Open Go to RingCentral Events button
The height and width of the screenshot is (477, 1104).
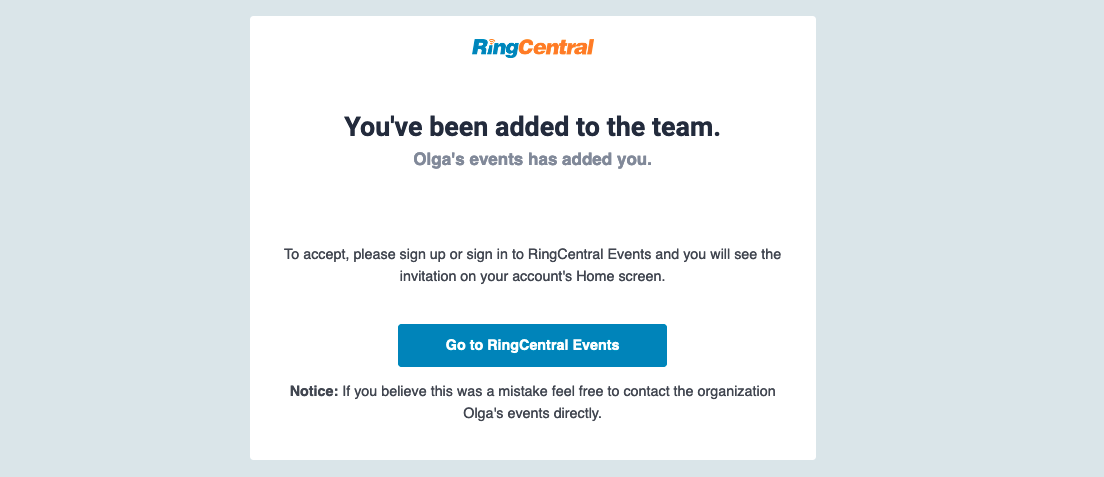(x=532, y=345)
